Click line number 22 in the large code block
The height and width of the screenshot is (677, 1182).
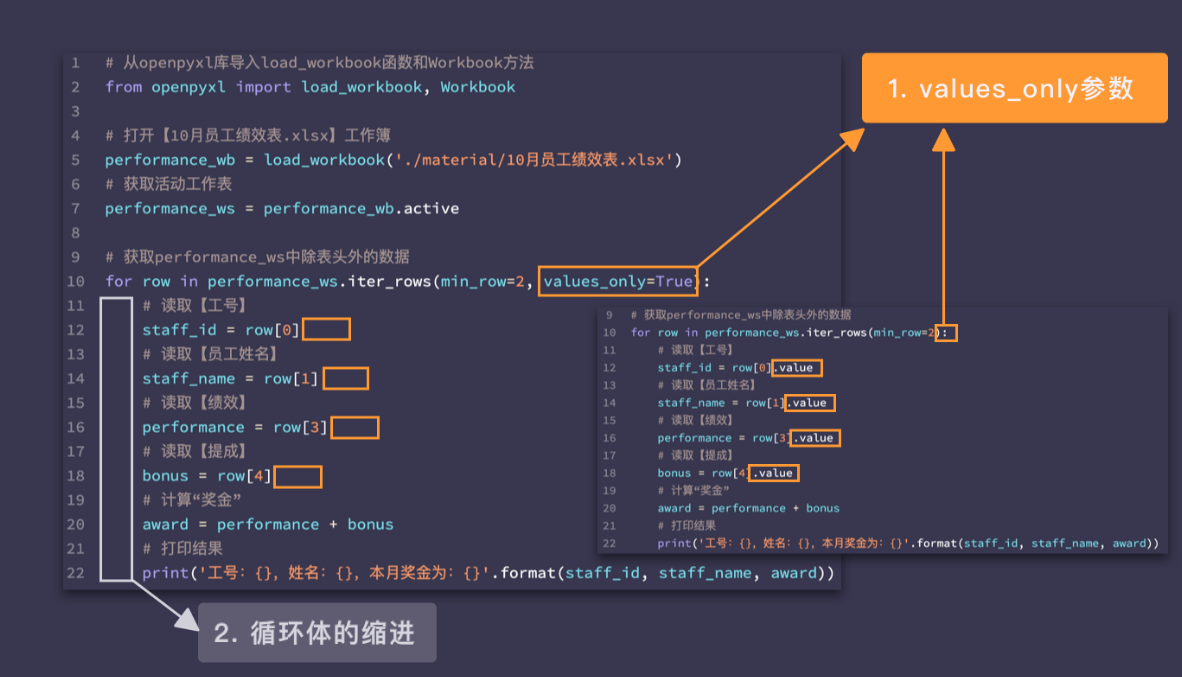[75, 573]
